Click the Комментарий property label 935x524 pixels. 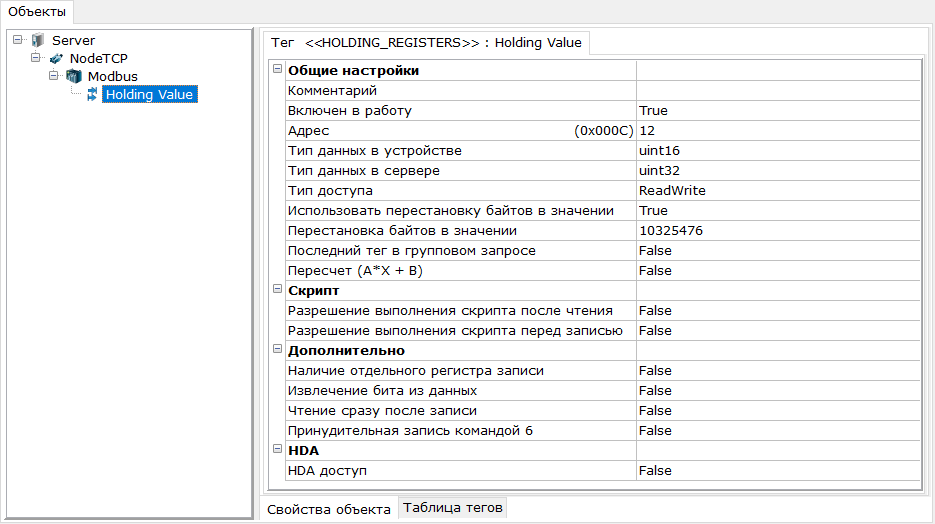(332, 91)
